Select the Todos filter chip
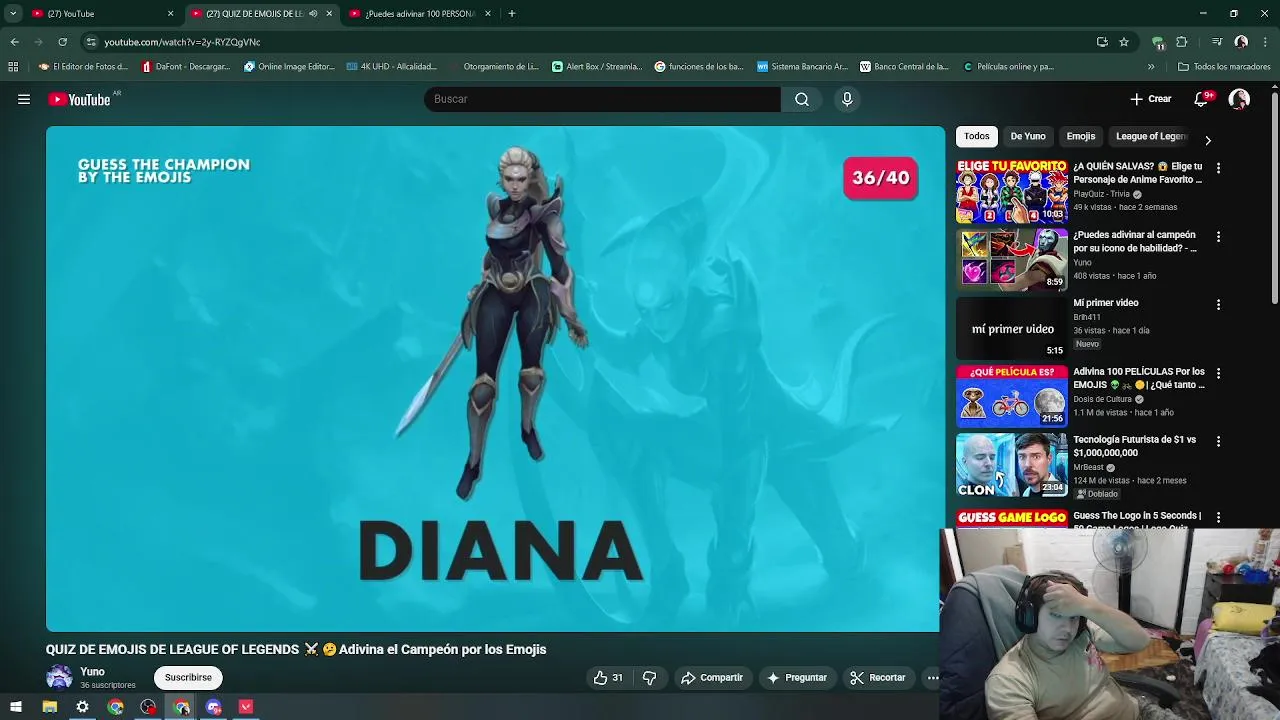 (x=977, y=136)
